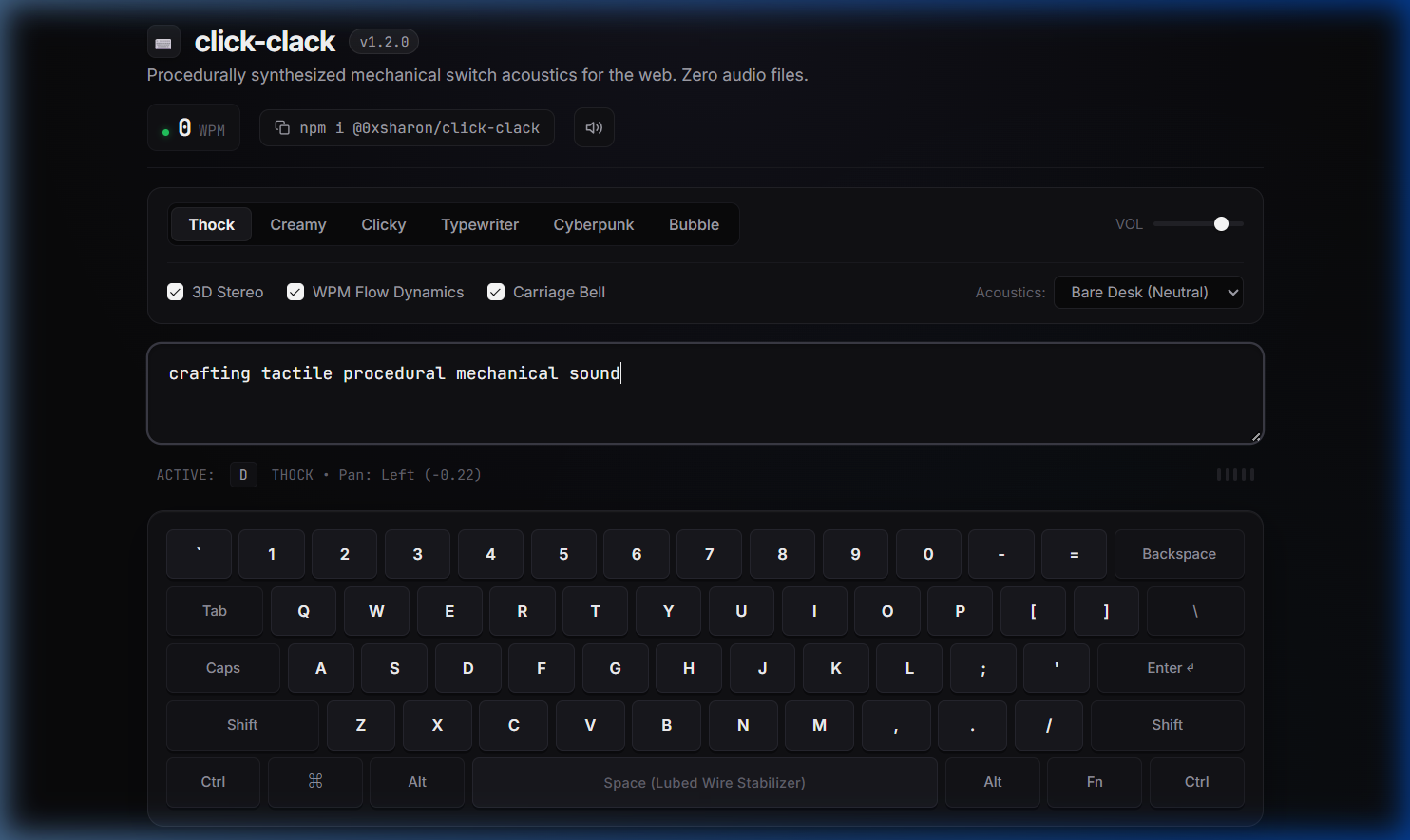The height and width of the screenshot is (840, 1410).
Task: Click the Tab key
Action: click(x=215, y=611)
